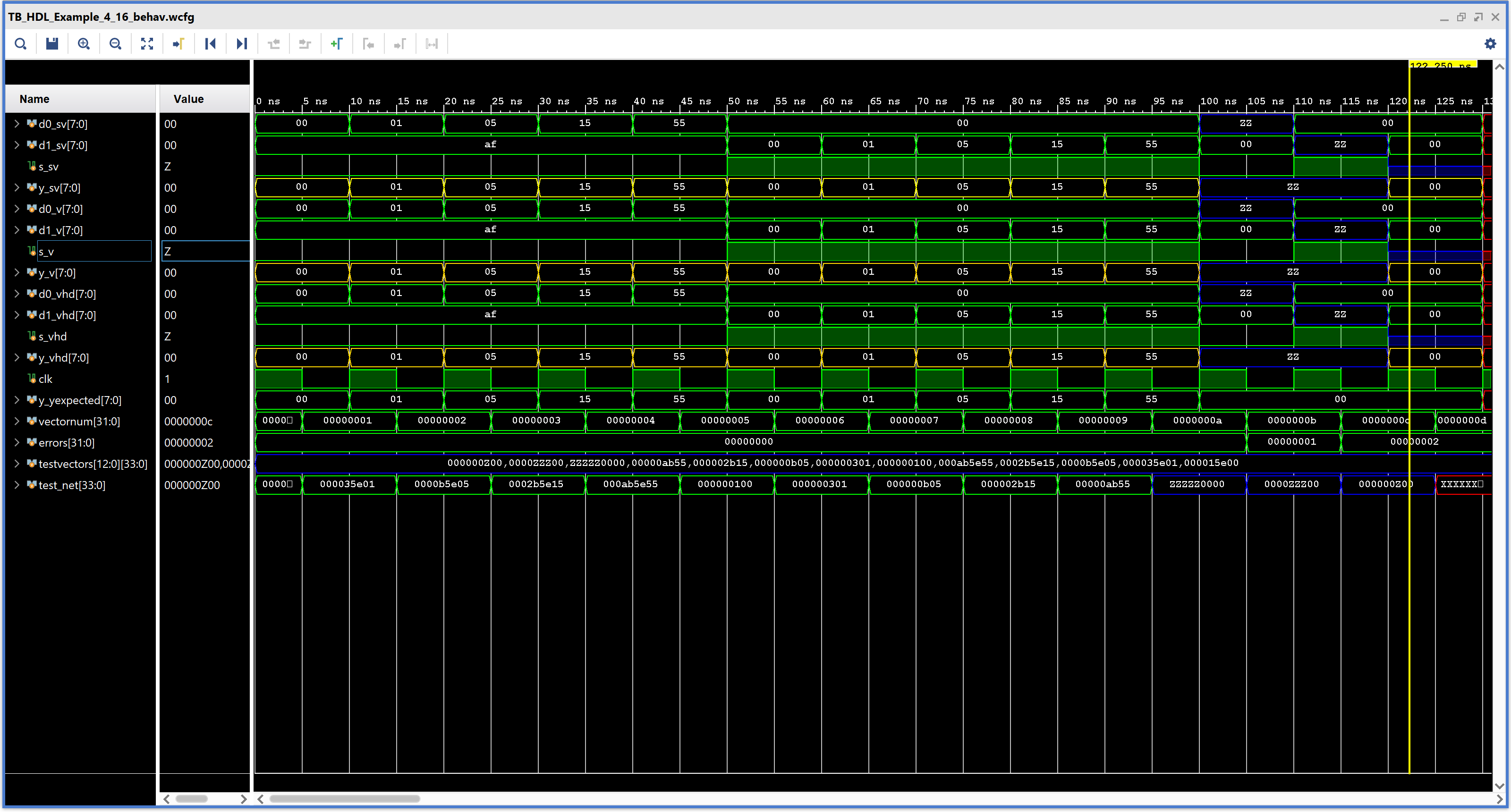This screenshot has width=1511, height=812.
Task: Click the Zoom Out icon
Action: tap(116, 44)
